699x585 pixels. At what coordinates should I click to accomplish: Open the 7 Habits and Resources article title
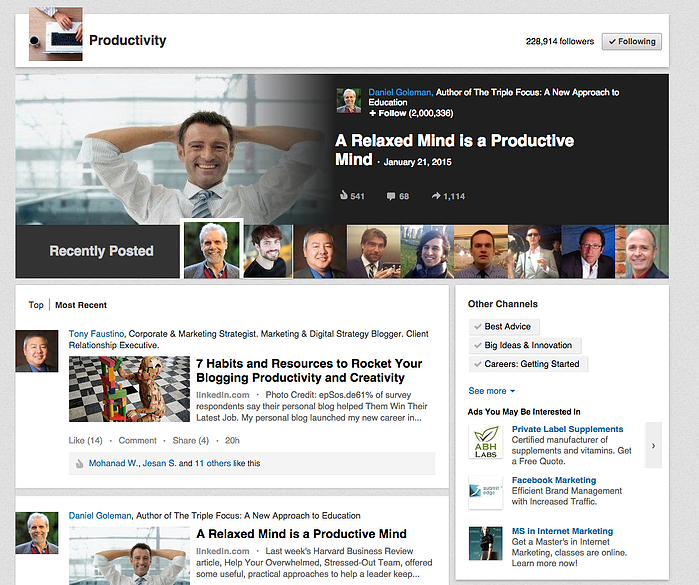pyautogui.click(x=309, y=371)
